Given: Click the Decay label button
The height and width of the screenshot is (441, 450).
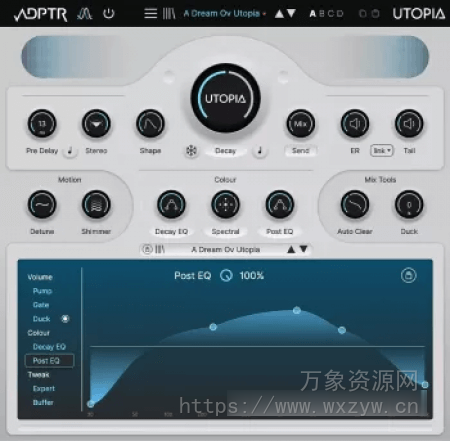Looking at the screenshot, I should click(x=225, y=151).
